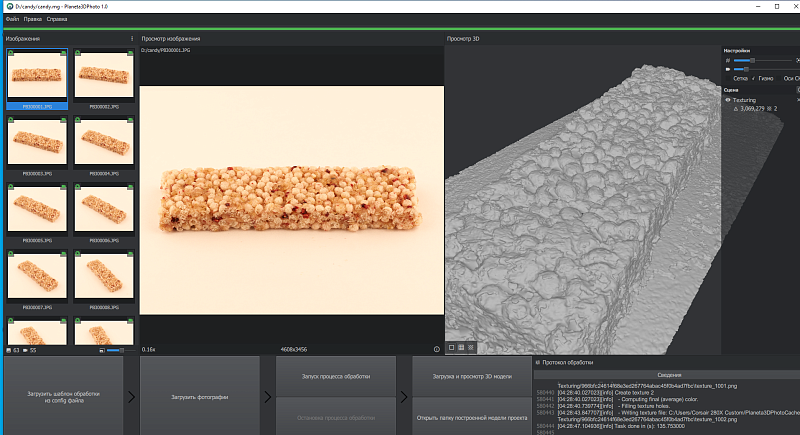The width and height of the screenshot is (800, 435).
Task: Toggle visibility of the Texturing scene item
Action: [x=728, y=100]
